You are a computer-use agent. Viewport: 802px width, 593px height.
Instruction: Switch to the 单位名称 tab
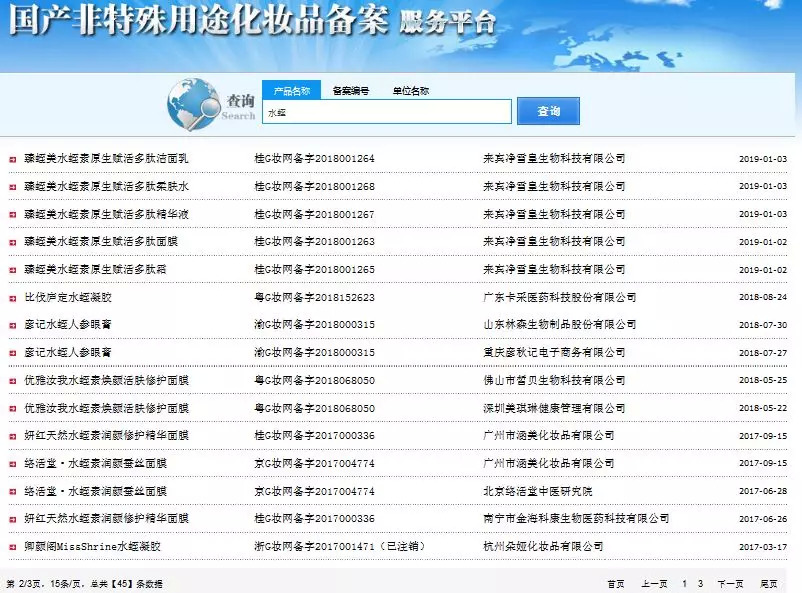coord(411,91)
